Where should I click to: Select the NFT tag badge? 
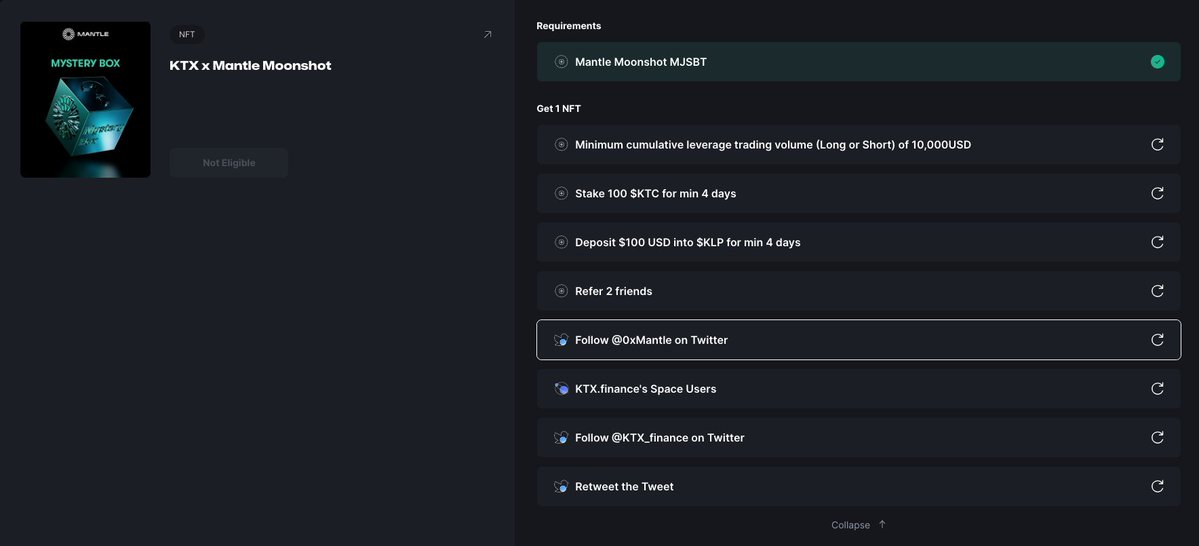coord(187,34)
